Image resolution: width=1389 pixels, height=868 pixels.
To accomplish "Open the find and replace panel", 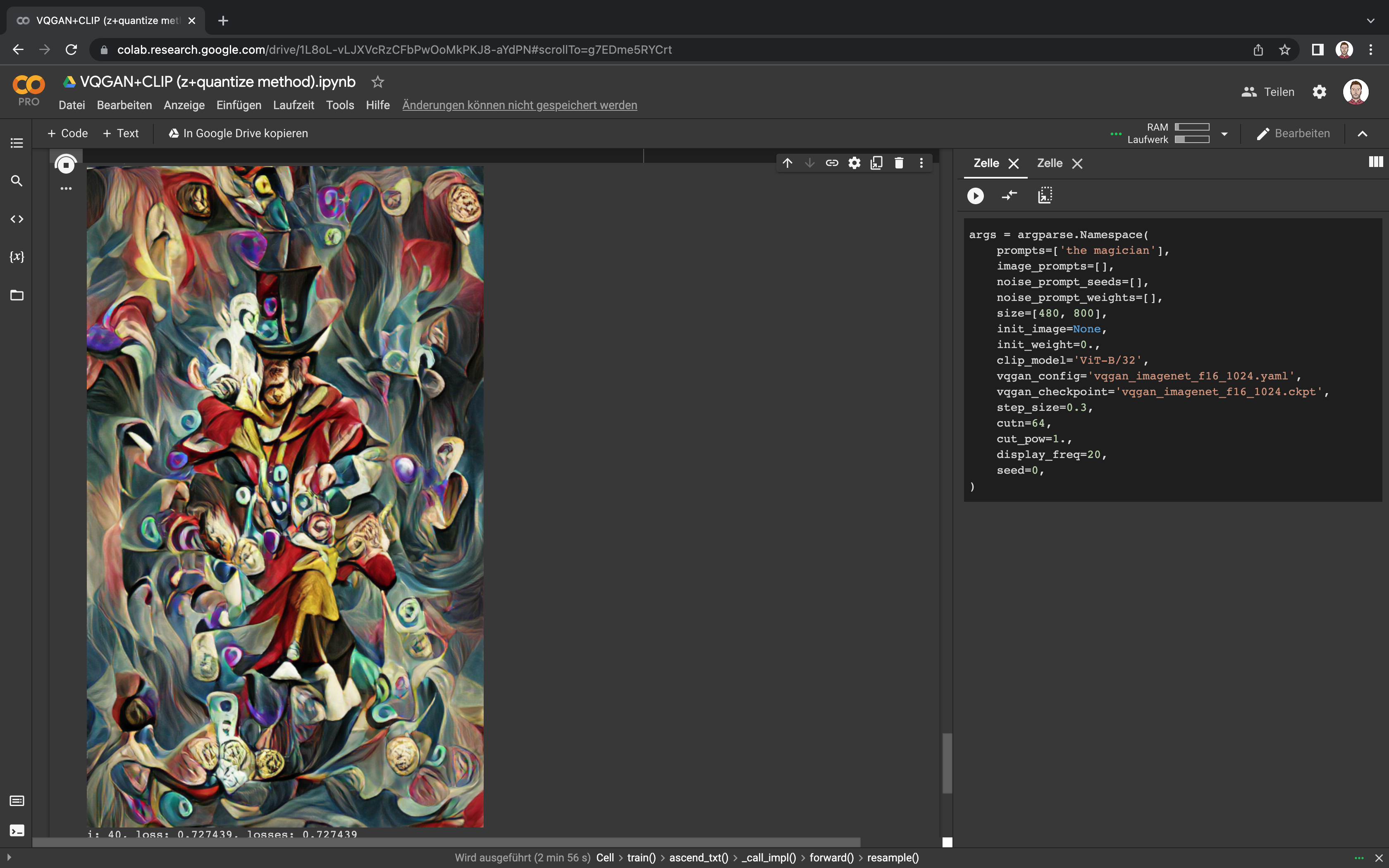I will (17, 181).
